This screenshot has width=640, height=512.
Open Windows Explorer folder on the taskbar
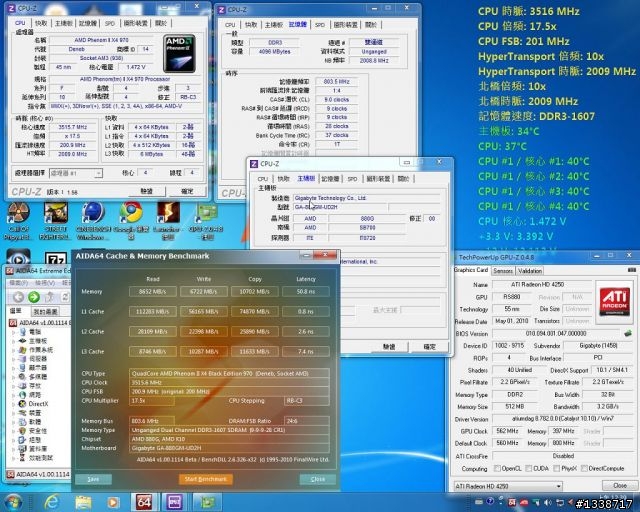[83, 502]
